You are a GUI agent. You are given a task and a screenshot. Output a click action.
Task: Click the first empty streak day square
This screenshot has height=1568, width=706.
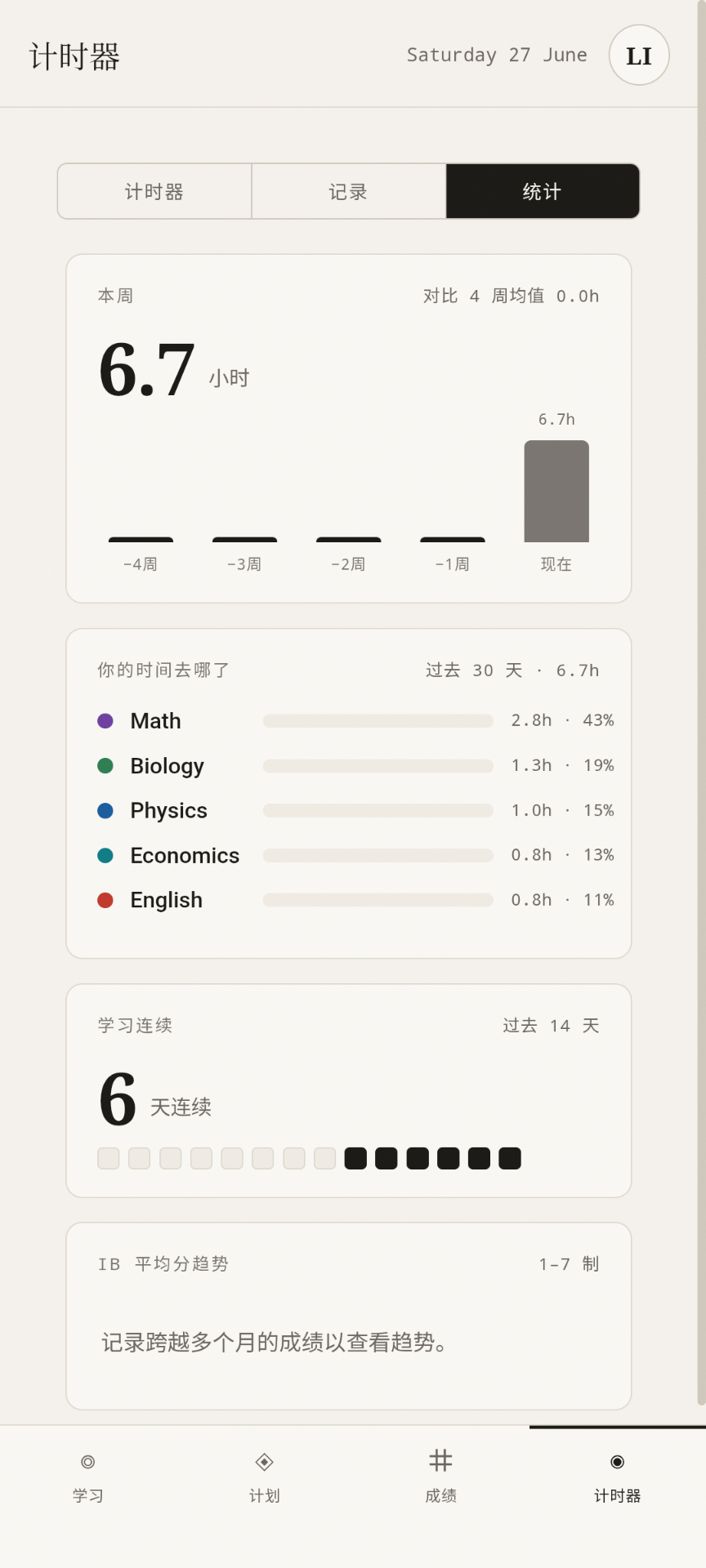tap(109, 1158)
